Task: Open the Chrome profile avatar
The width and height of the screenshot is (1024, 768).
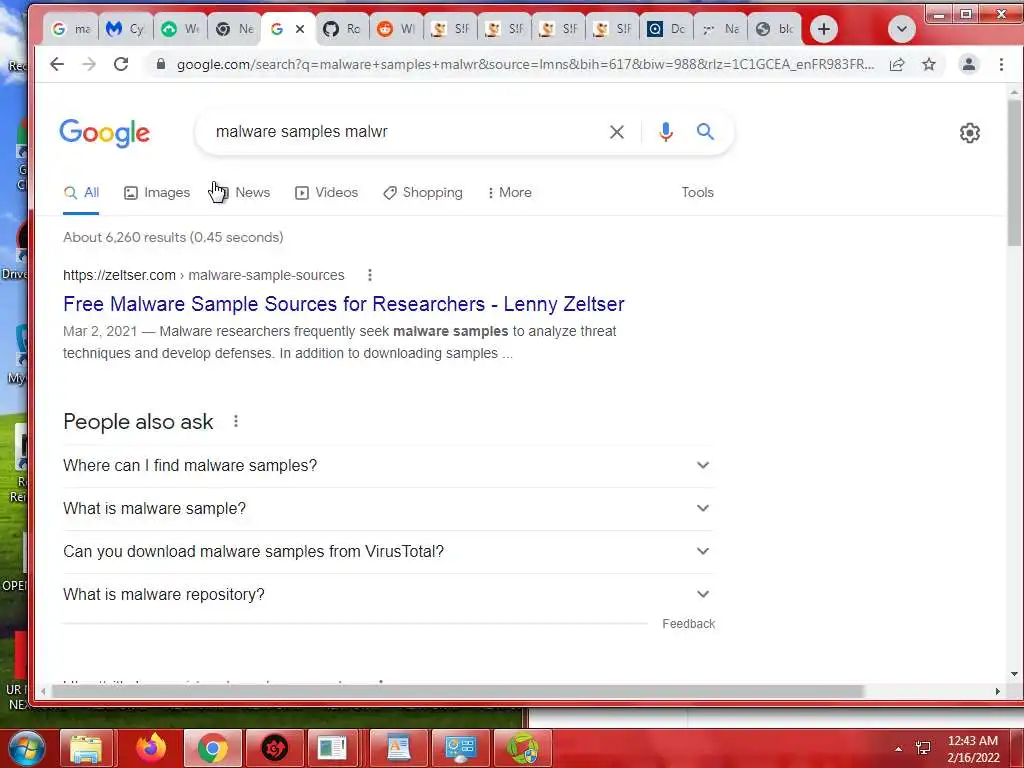Action: [x=968, y=64]
